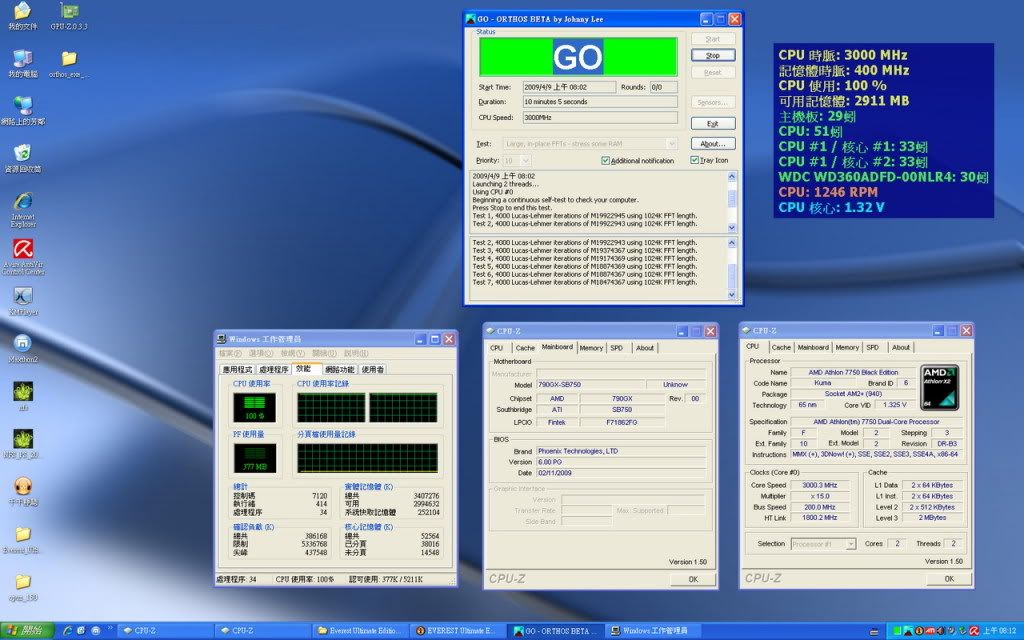Open the GPU-Z desktop shortcut

[x=68, y=13]
